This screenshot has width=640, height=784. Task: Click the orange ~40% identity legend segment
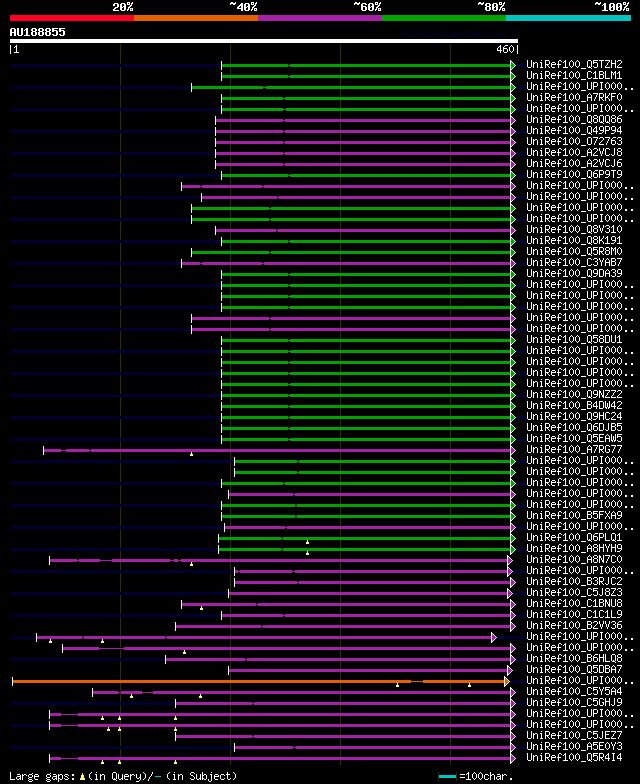point(196,18)
